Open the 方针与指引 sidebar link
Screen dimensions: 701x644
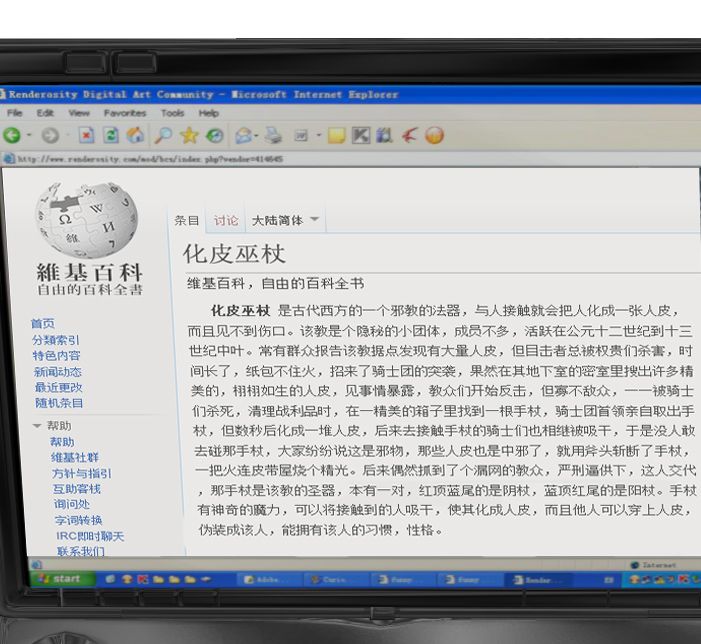81,473
